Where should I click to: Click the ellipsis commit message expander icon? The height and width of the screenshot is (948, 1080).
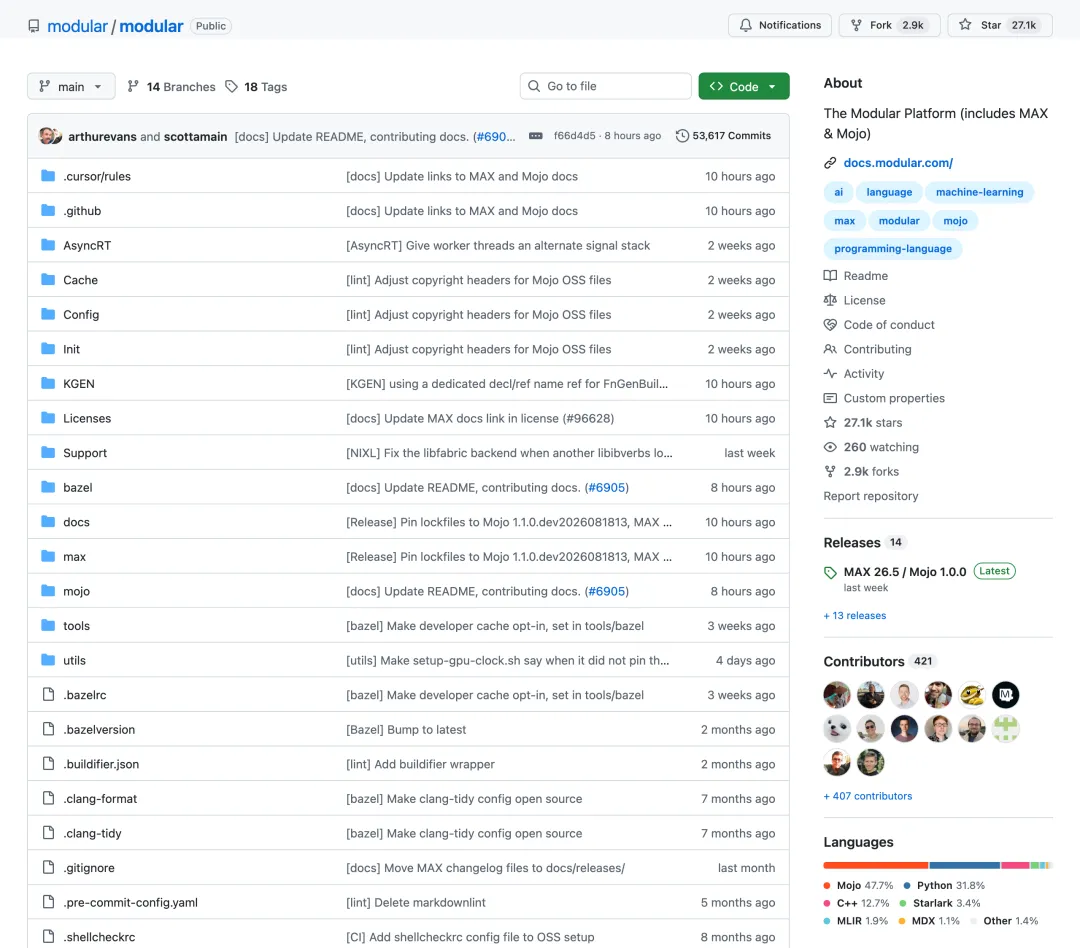pos(536,136)
